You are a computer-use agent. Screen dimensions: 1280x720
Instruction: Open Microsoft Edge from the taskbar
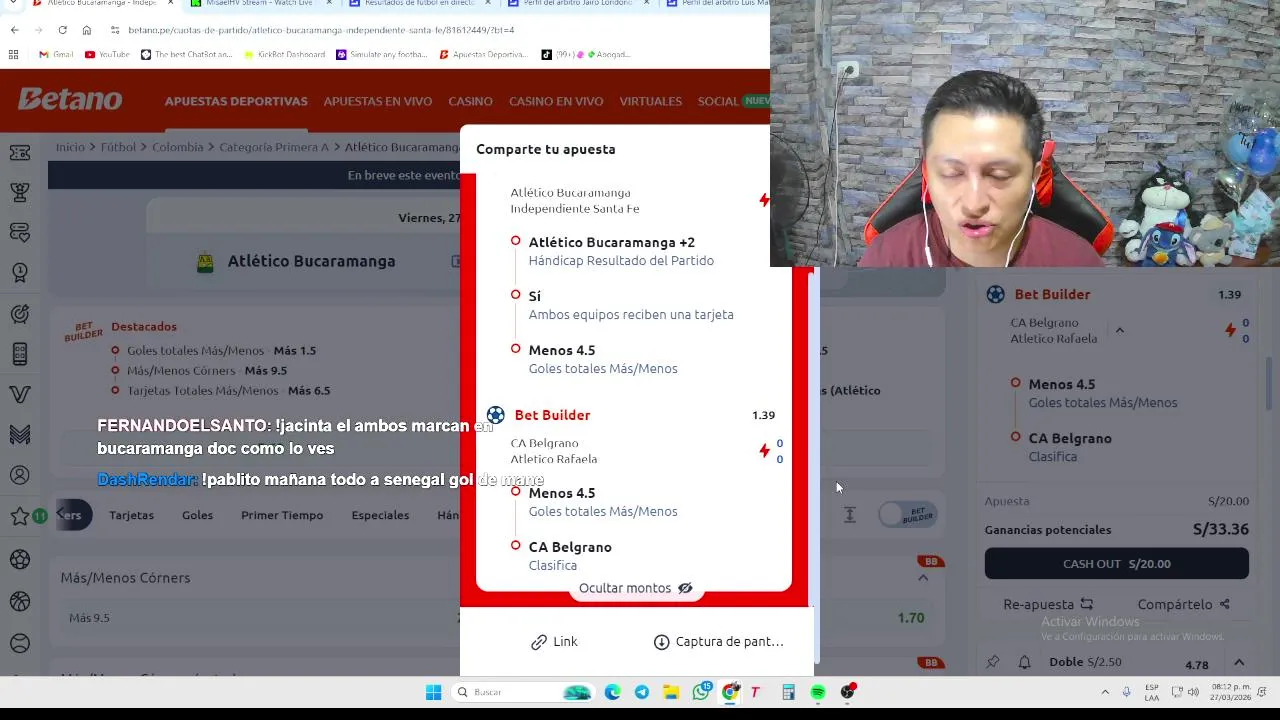(612, 692)
